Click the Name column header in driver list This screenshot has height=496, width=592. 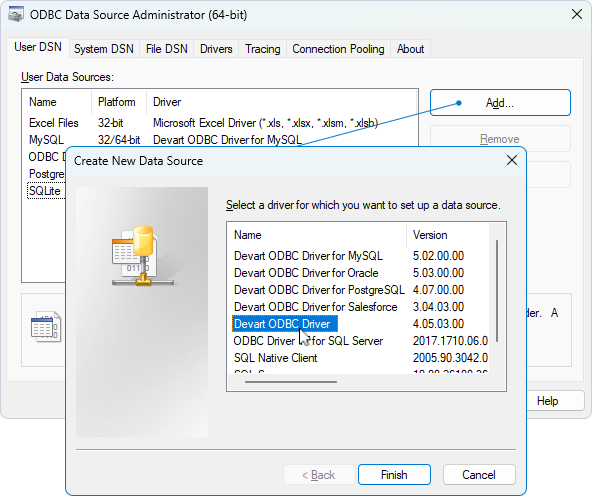[317, 235]
